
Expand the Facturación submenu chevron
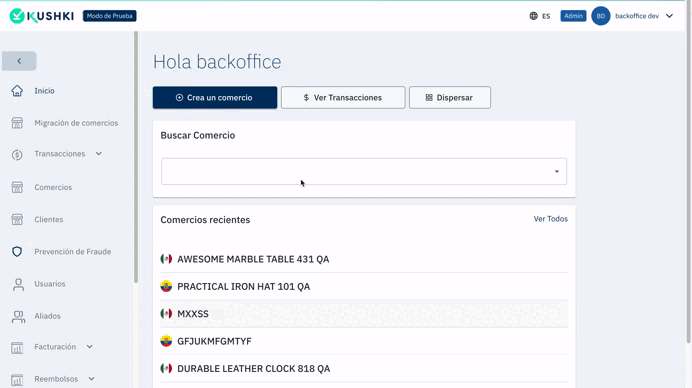point(90,347)
